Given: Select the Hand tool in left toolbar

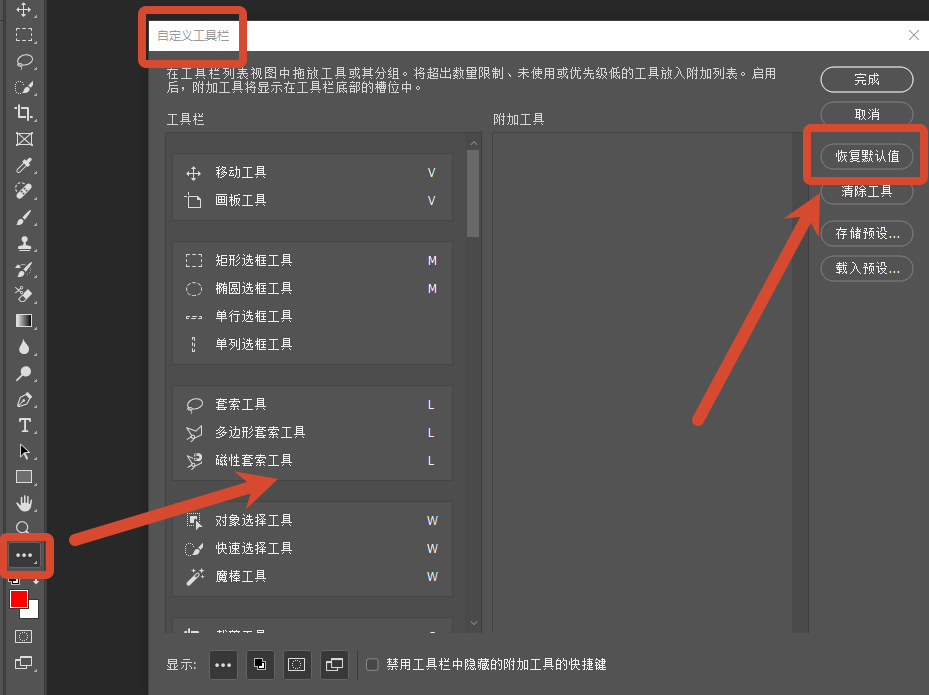Looking at the screenshot, I should pyautogui.click(x=24, y=504).
